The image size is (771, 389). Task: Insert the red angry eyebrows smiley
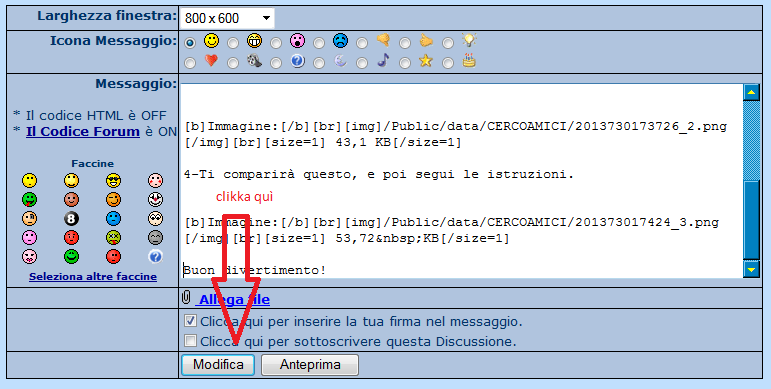pos(71,238)
